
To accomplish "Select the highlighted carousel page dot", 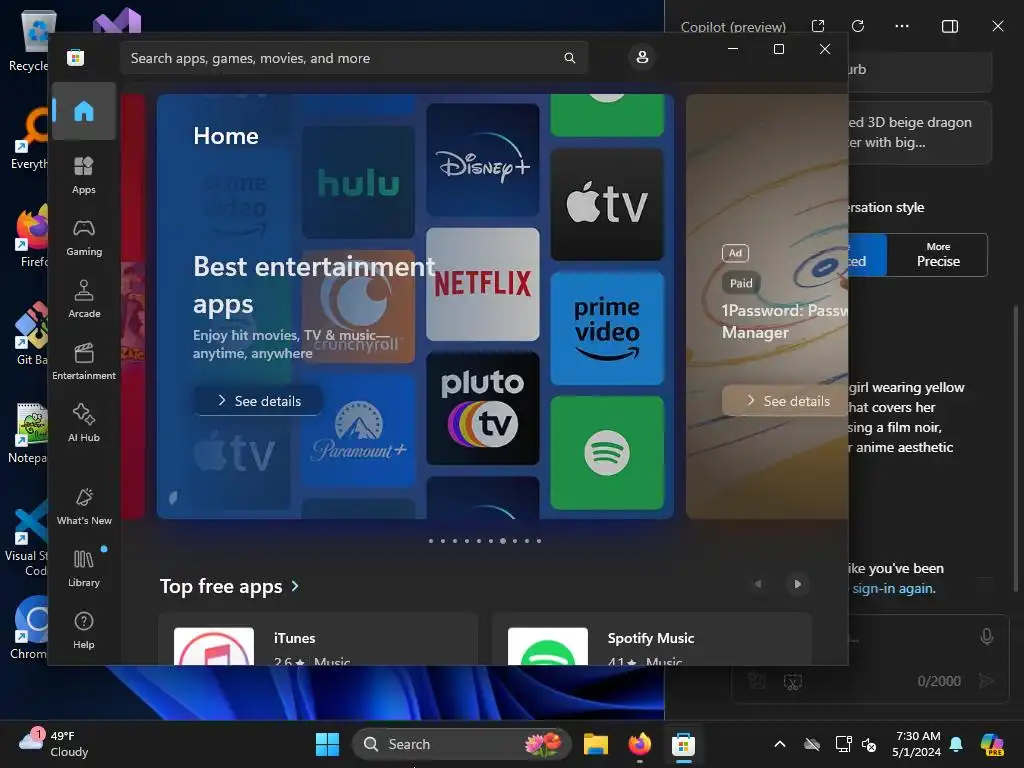I will [503, 541].
